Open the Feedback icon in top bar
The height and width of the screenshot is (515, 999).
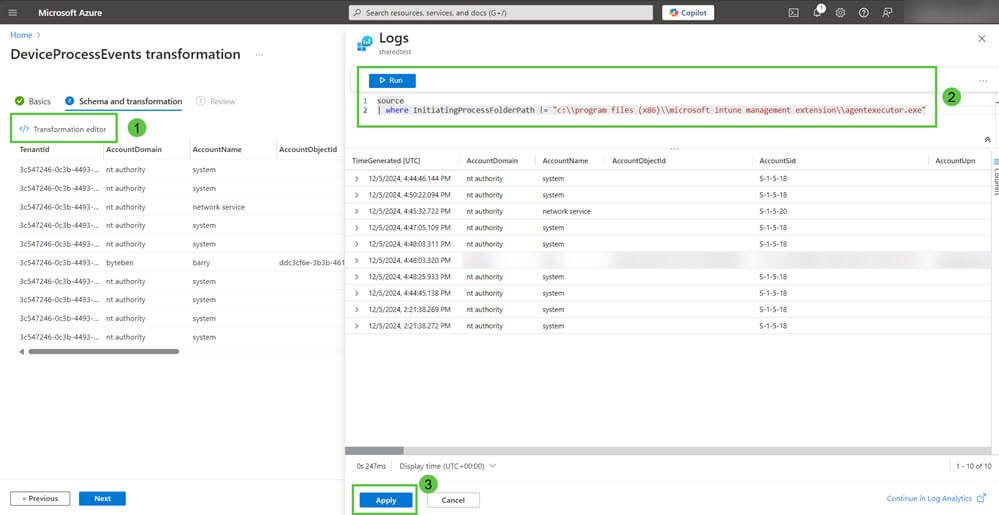coord(887,13)
